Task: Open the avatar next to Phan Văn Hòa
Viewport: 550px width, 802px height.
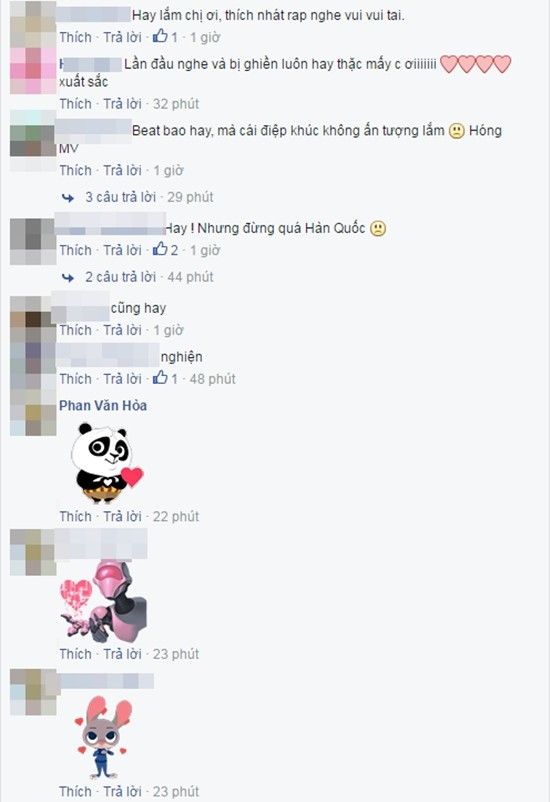Action: [x=33, y=415]
